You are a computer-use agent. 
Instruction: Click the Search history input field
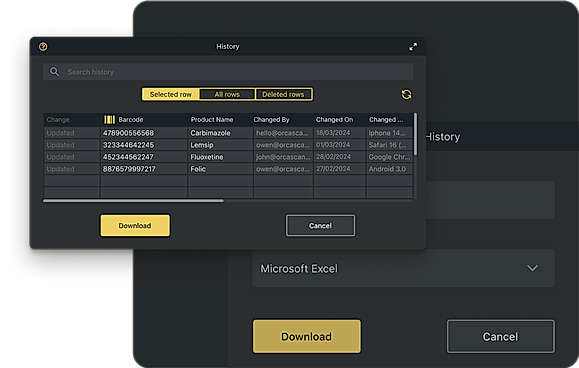[x=228, y=72]
